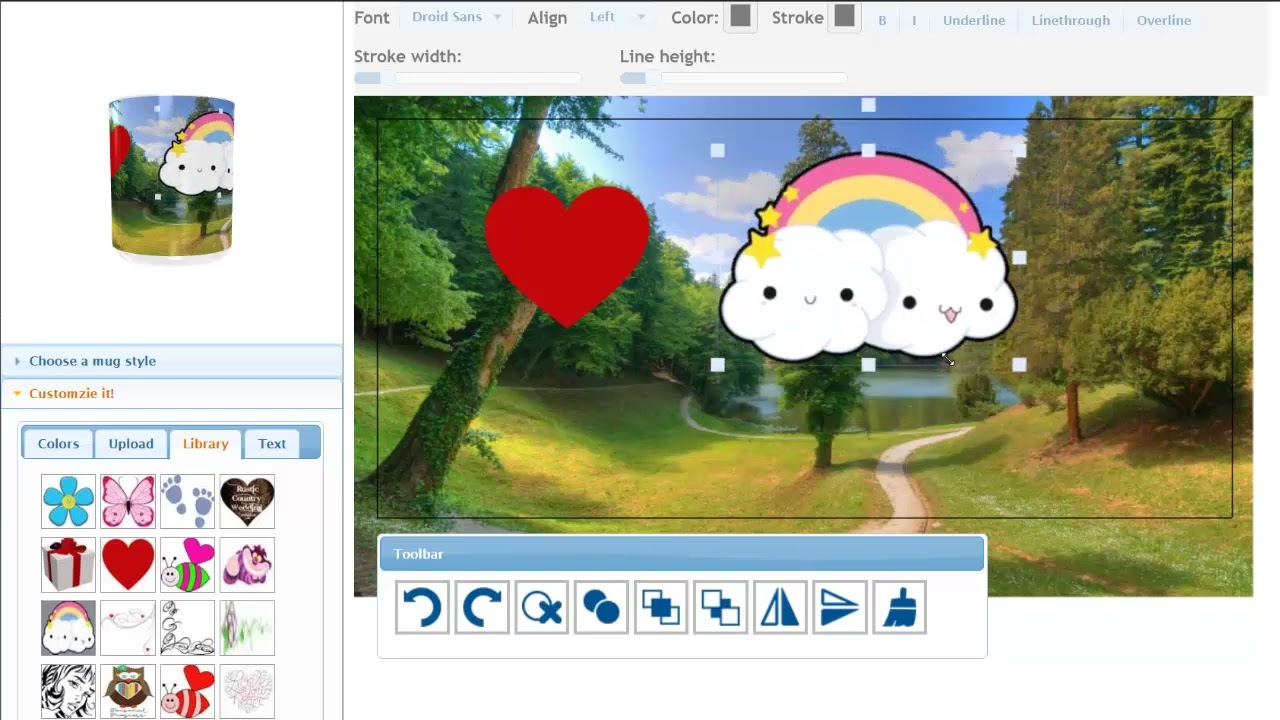Click the redo arrow icon
The image size is (1280, 720).
[482, 607]
